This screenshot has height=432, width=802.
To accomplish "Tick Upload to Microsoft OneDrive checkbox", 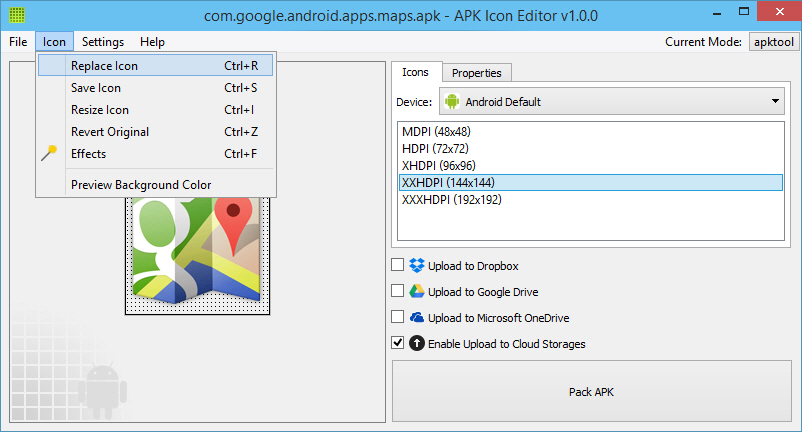I will pyautogui.click(x=398, y=318).
